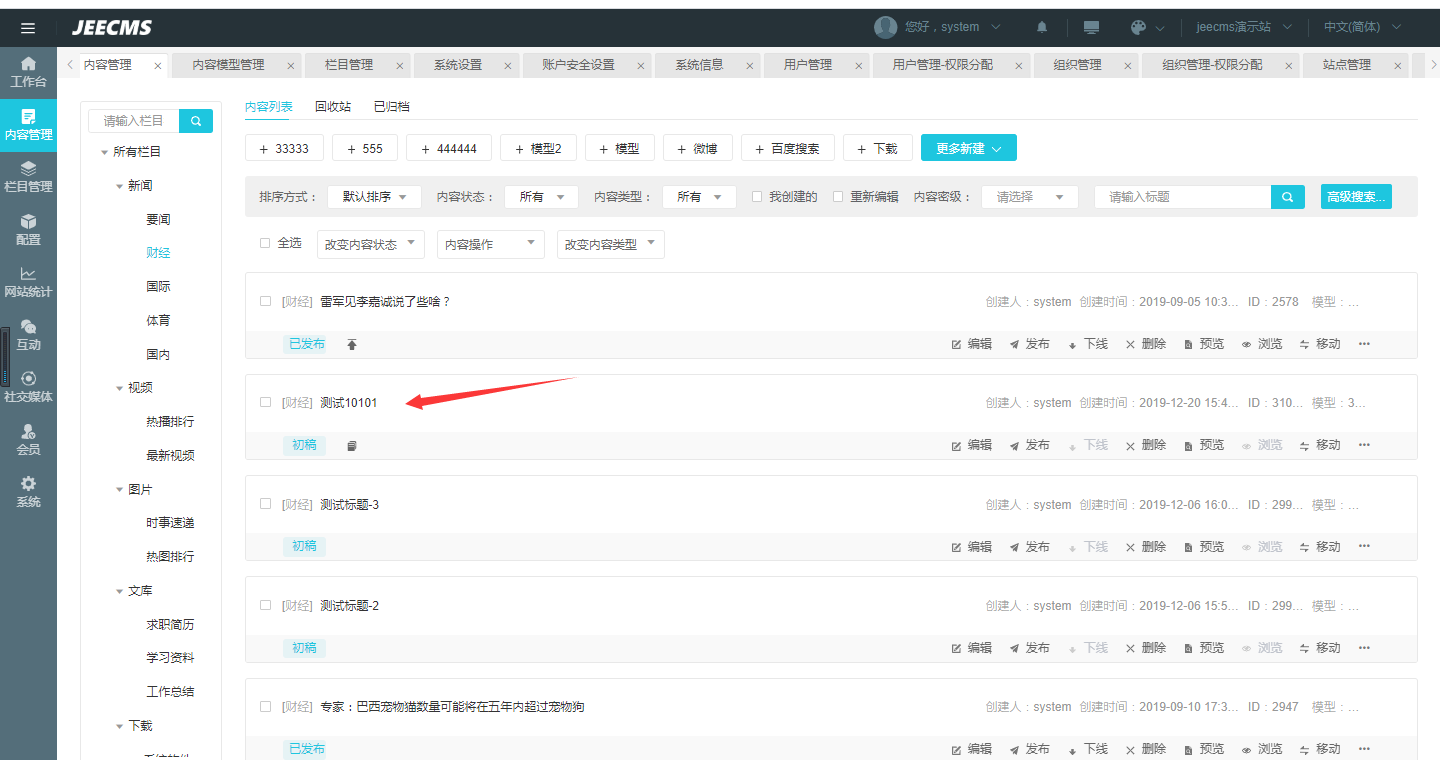
Task: Click the monitor icon in top header
Action: click(x=1091, y=27)
